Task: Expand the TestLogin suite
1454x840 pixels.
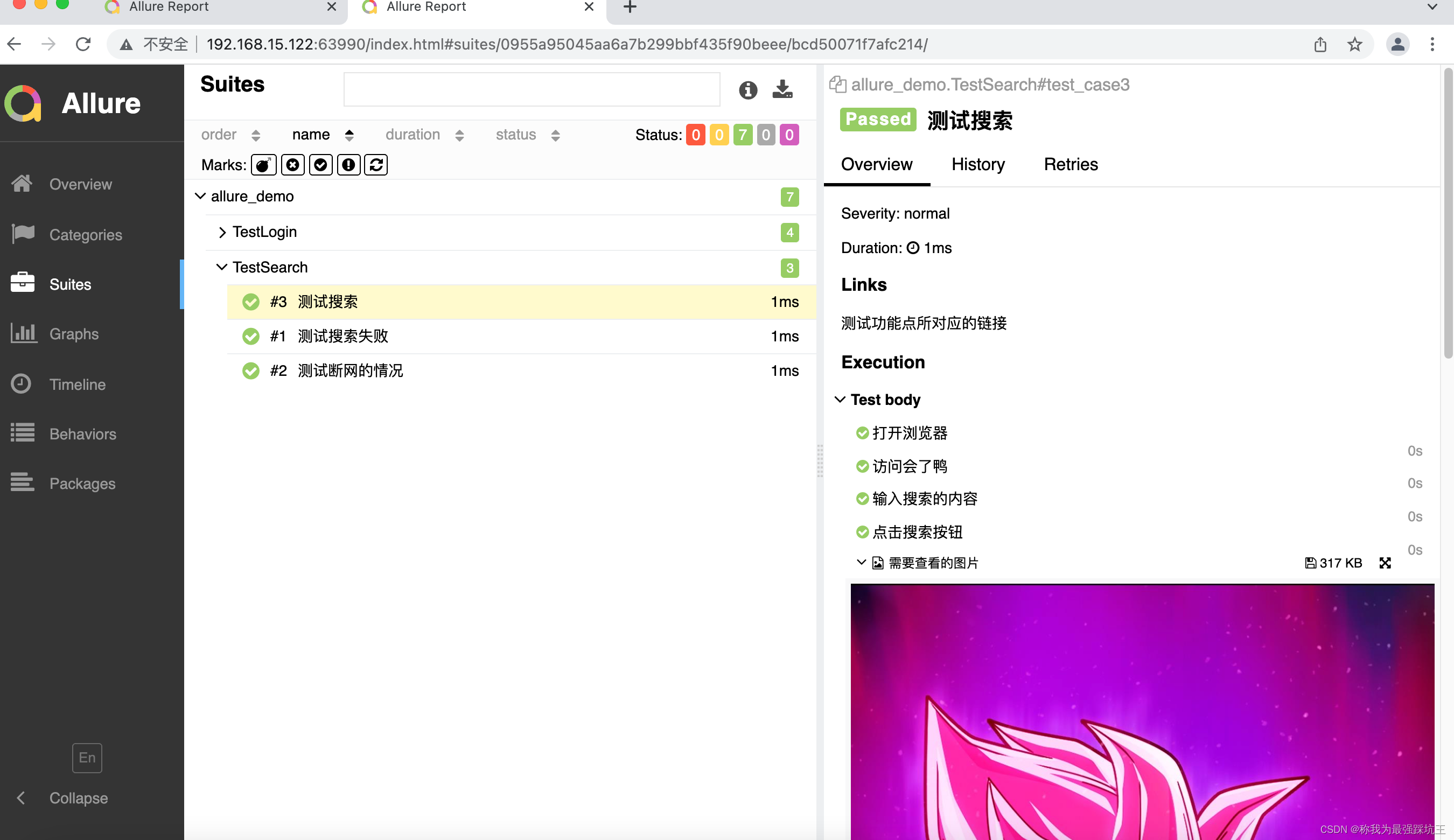Action: (x=222, y=232)
